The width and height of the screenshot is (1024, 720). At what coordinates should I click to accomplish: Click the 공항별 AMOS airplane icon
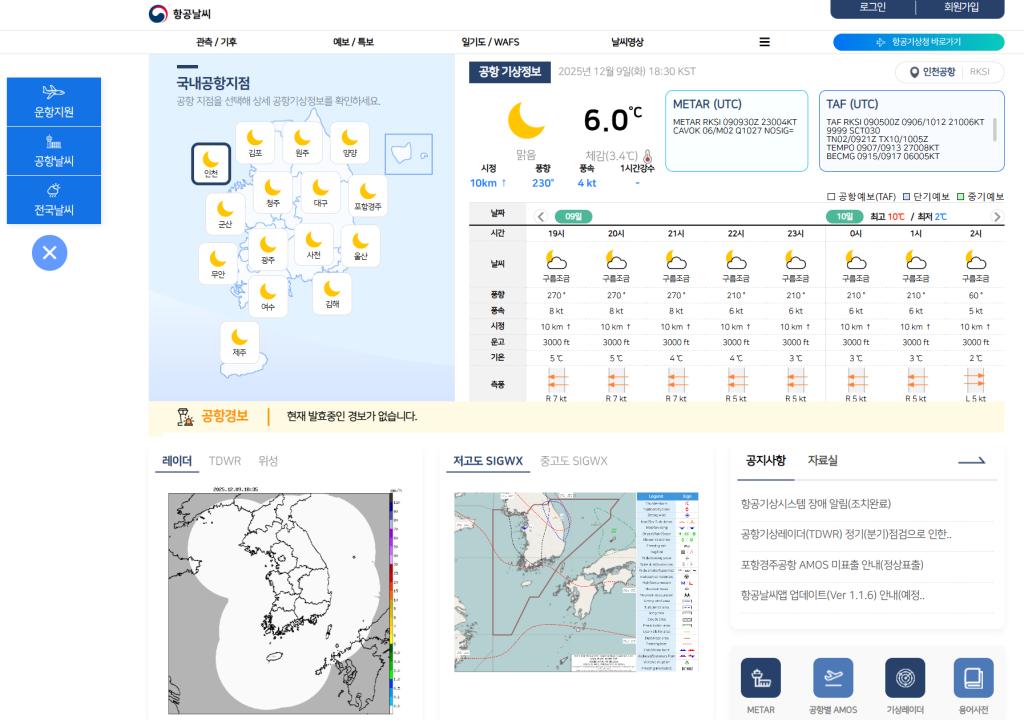pyautogui.click(x=832, y=678)
